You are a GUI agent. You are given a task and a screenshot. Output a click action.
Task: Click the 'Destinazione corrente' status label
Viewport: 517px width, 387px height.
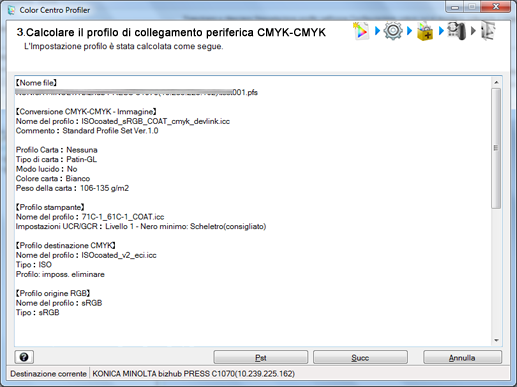coord(48,374)
